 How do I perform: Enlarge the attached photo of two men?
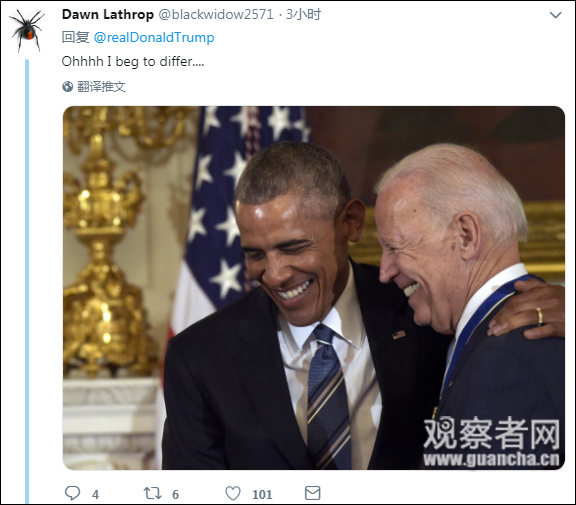[314, 288]
